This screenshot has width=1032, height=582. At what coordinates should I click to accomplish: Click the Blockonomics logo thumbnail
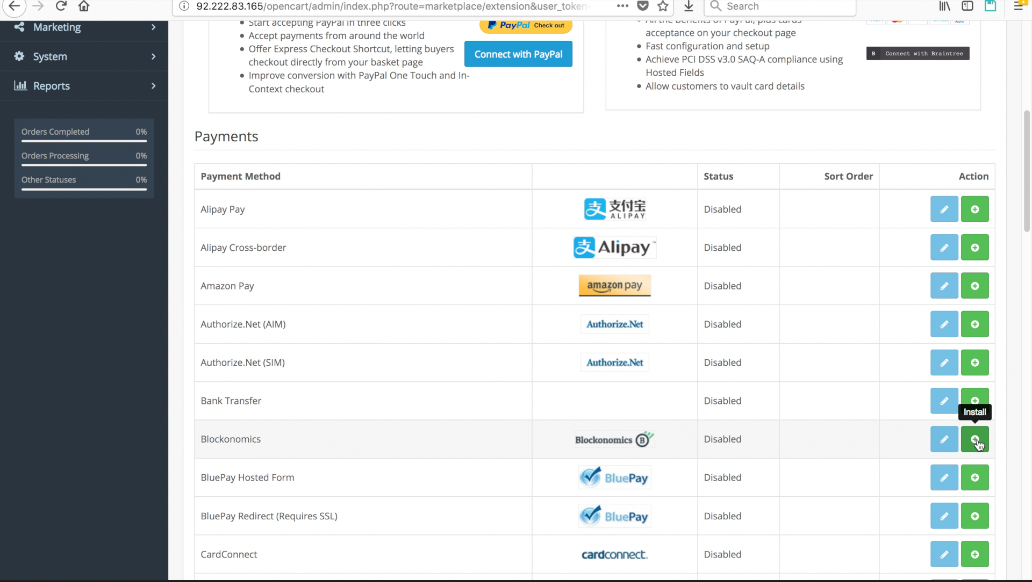615,439
